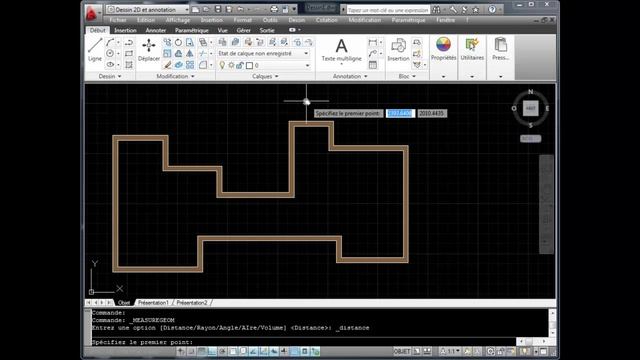Choose the Table tool in Annotation panel
This screenshot has height=360, width=640.
pos(372,65)
